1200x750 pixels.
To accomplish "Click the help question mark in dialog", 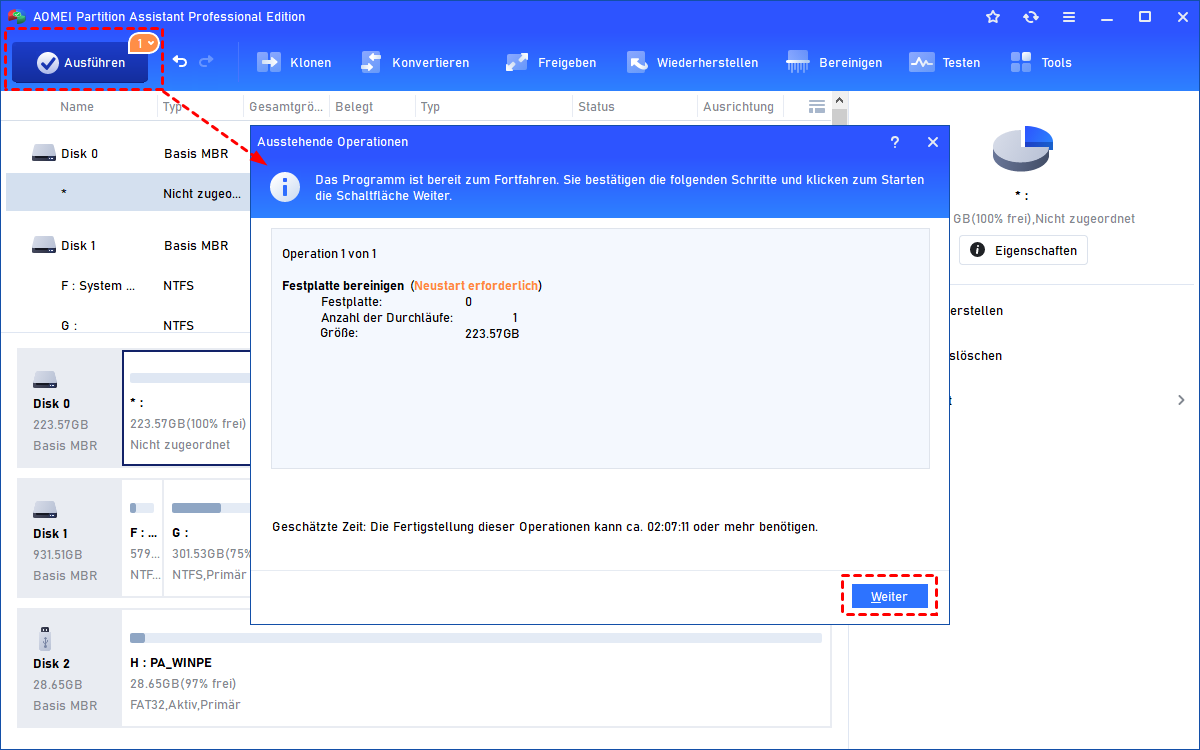I will coord(895,142).
